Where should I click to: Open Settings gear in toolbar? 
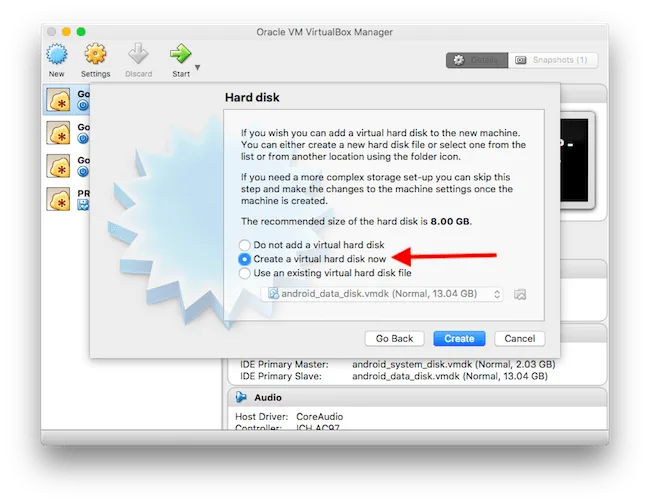[95, 54]
